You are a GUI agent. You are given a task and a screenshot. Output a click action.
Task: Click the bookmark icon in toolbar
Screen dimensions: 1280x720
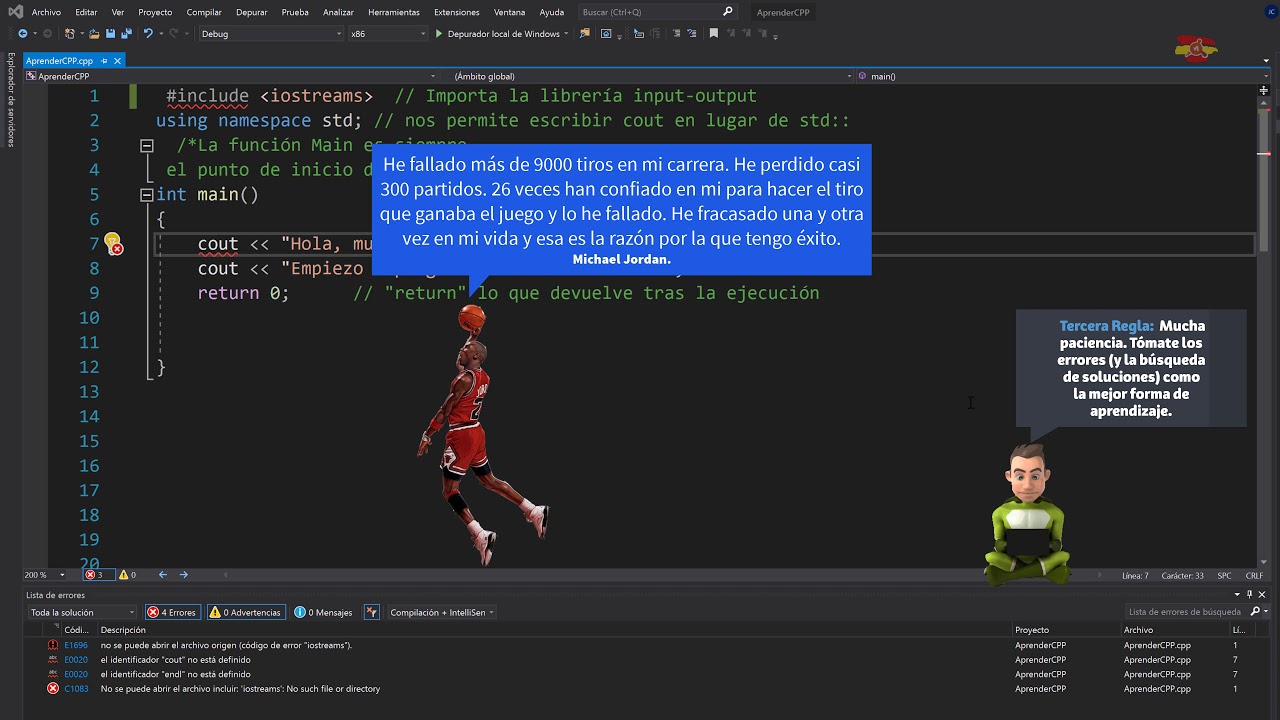713,34
